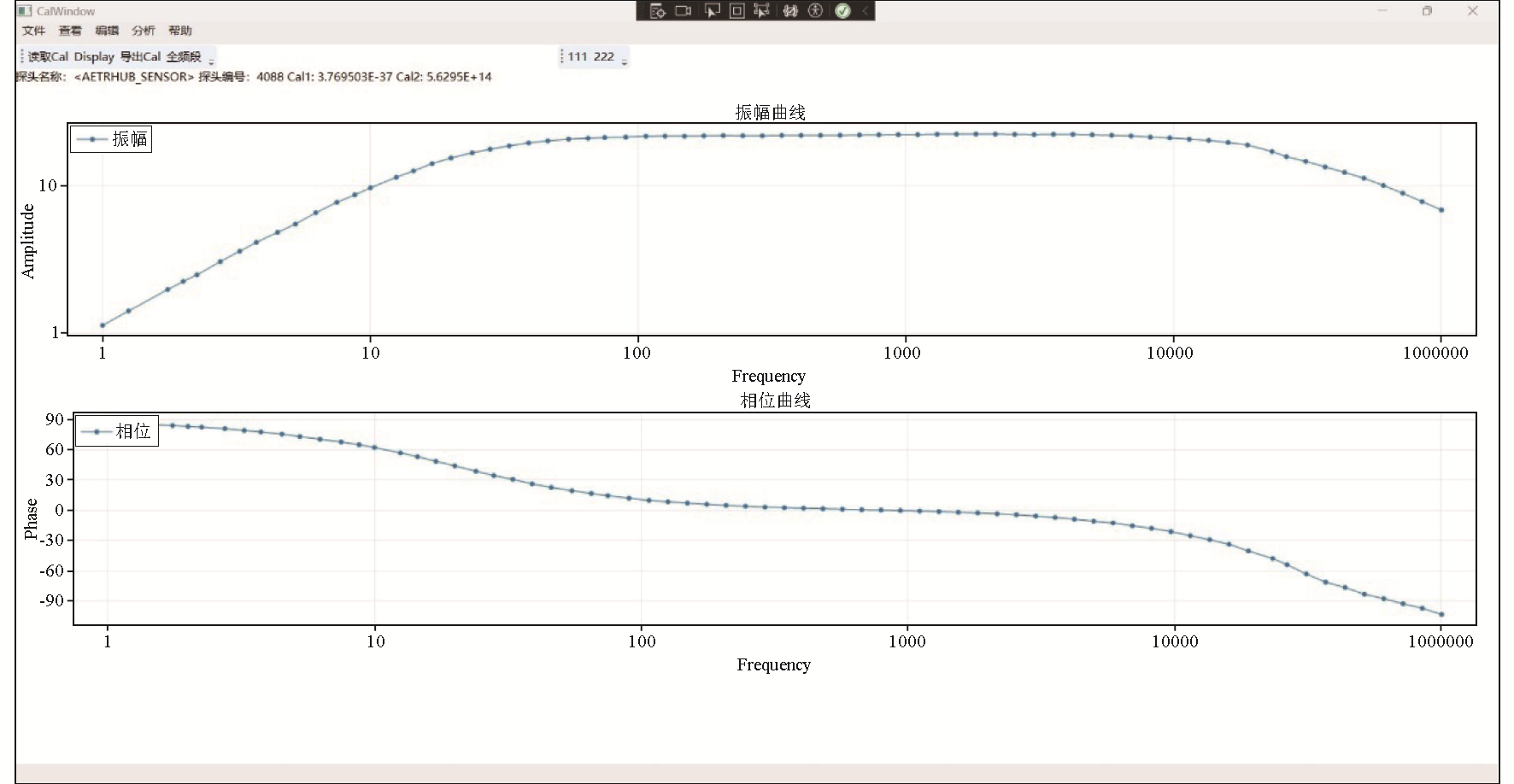1514x784 pixels.
Task: Run the accessibility scan icon
Action: tap(815, 11)
